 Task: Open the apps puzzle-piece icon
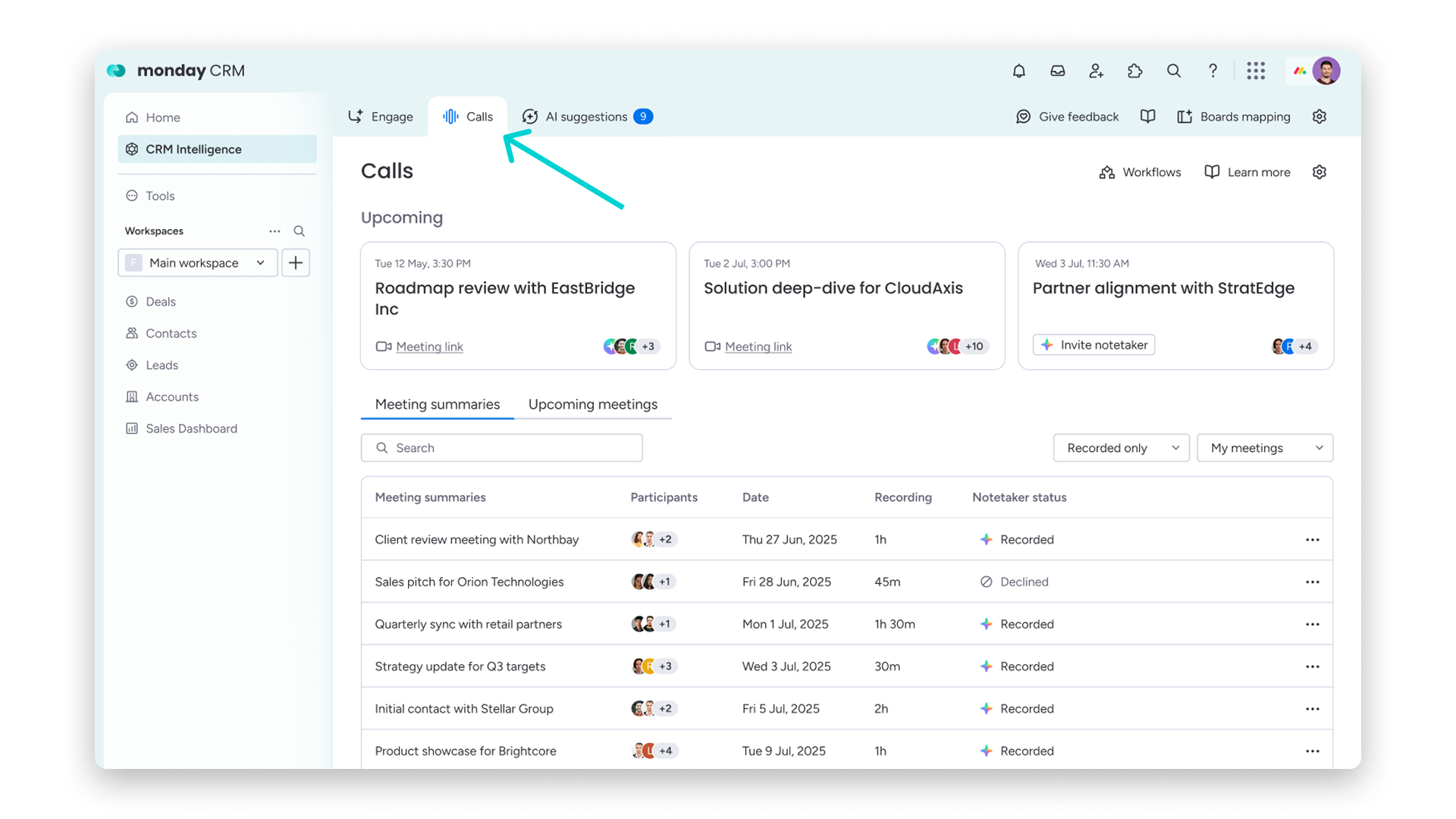(x=1134, y=71)
